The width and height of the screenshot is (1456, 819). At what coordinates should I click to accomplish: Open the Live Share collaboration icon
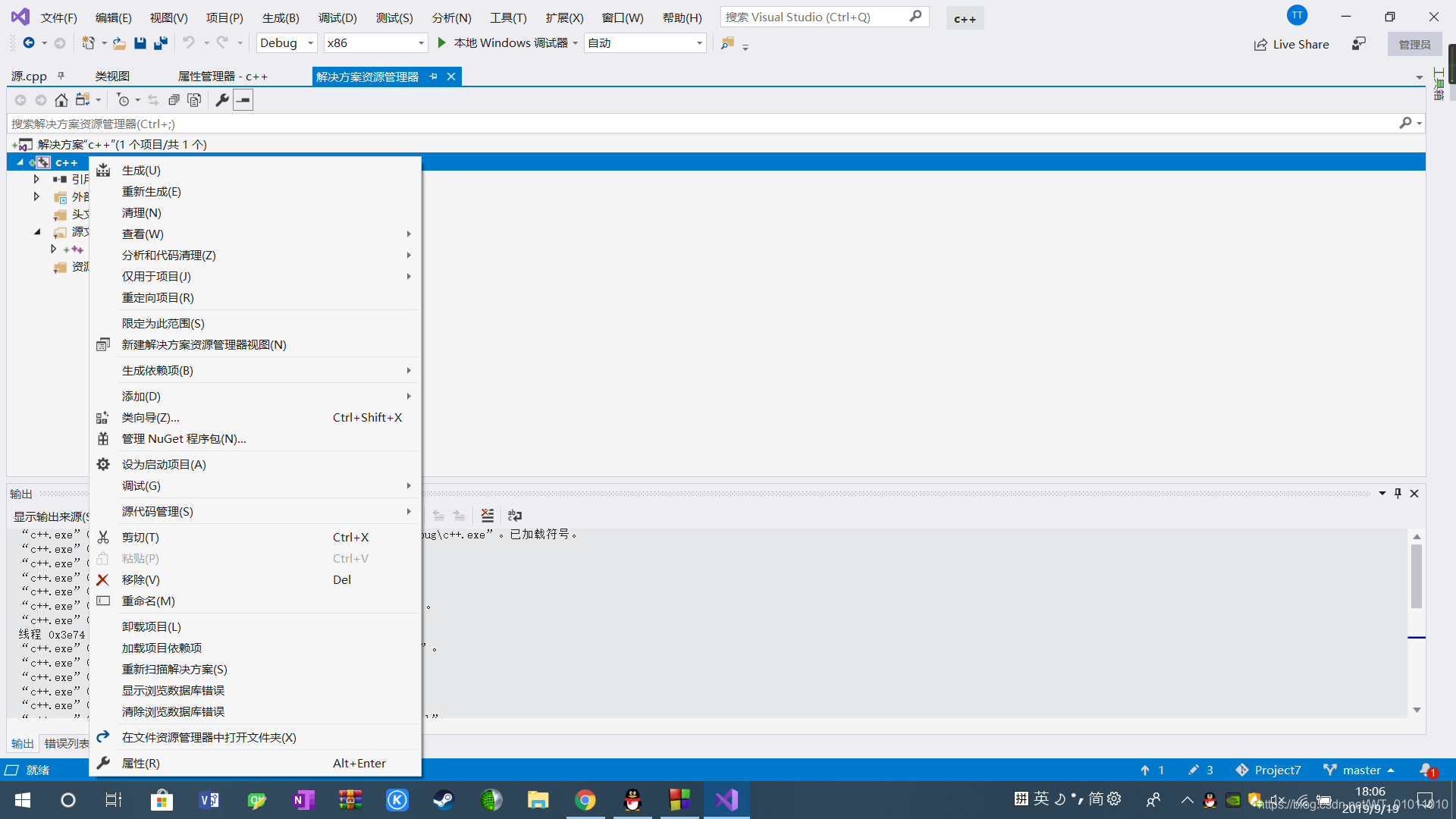point(1294,43)
